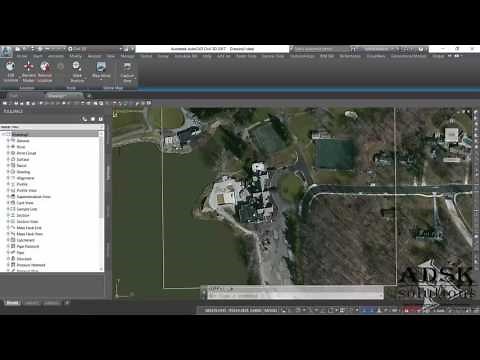The width and height of the screenshot is (480, 360).
Task: Click the Catchment node icon
Action: tap(13, 240)
